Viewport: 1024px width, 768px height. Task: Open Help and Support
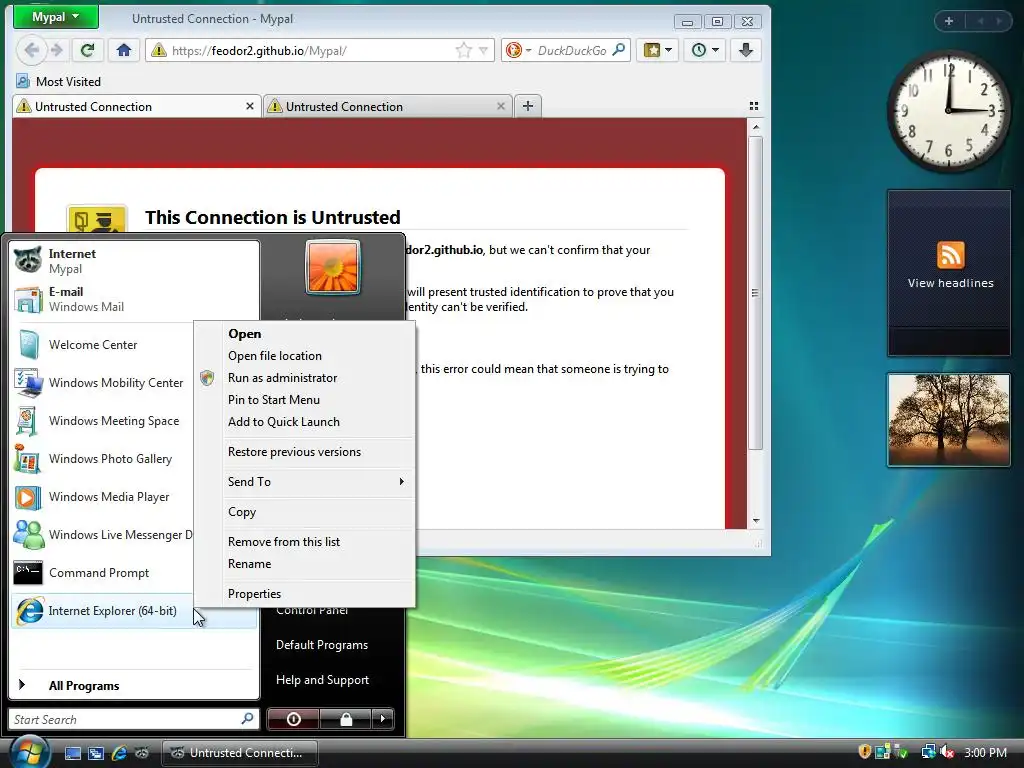tap(323, 680)
